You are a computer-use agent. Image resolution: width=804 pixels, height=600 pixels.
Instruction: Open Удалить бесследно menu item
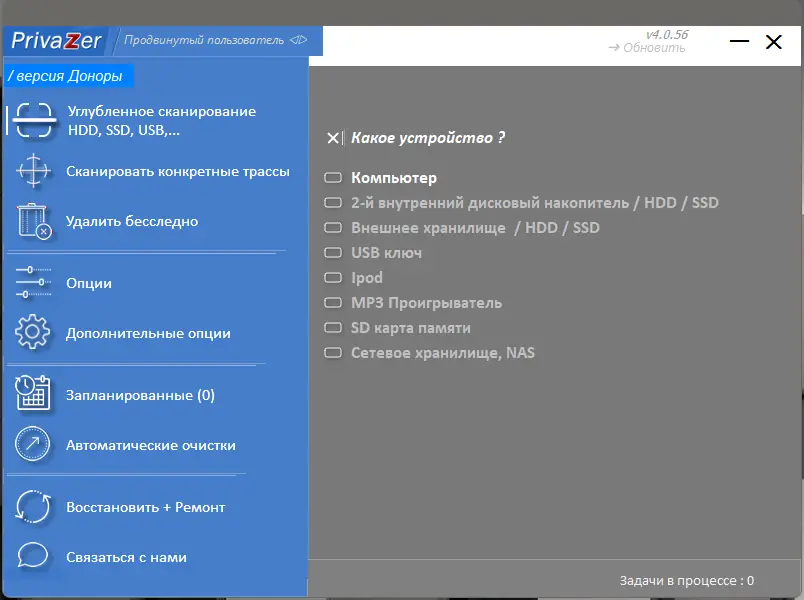click(x=132, y=222)
